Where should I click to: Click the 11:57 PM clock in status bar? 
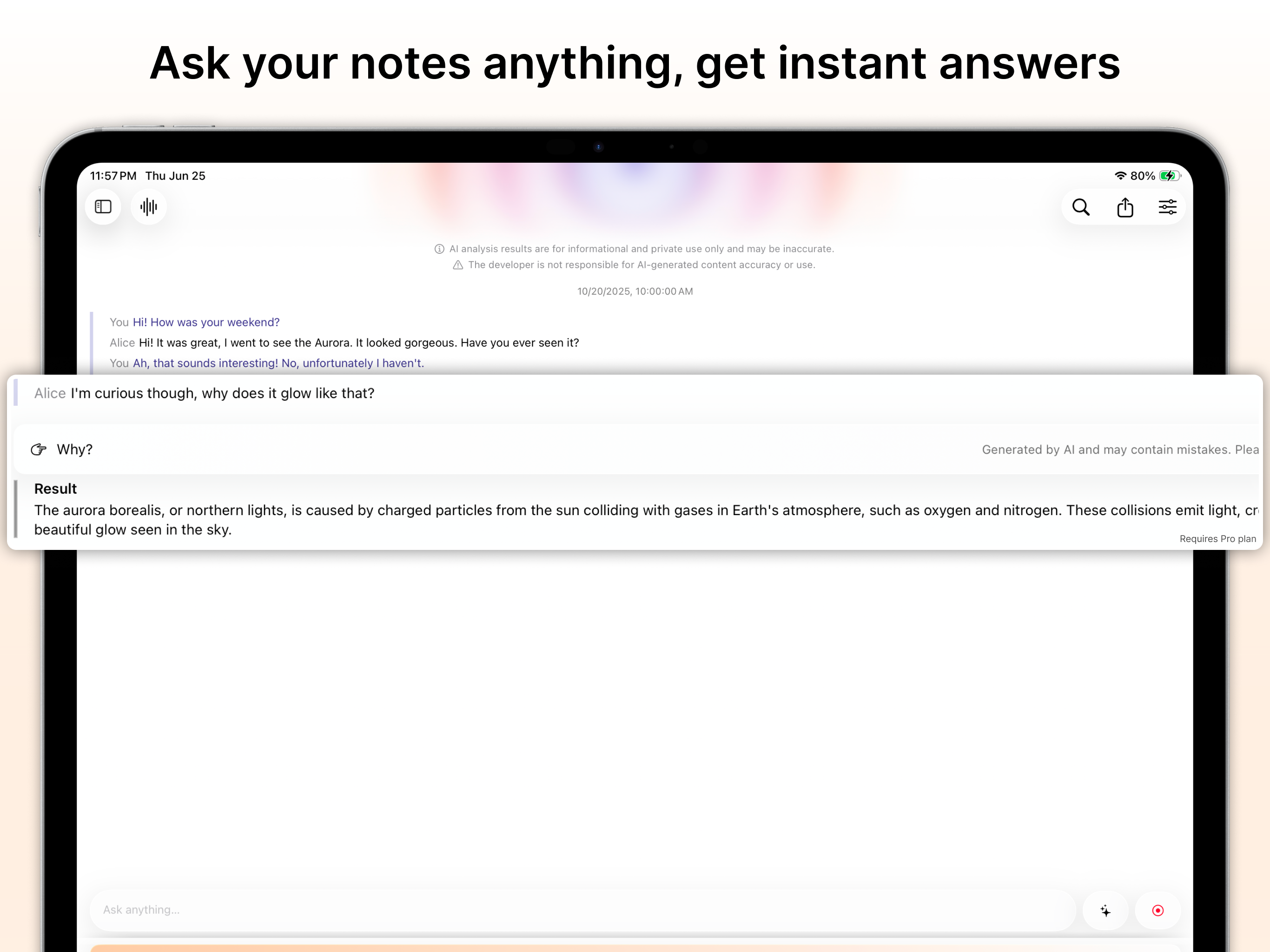tap(113, 176)
